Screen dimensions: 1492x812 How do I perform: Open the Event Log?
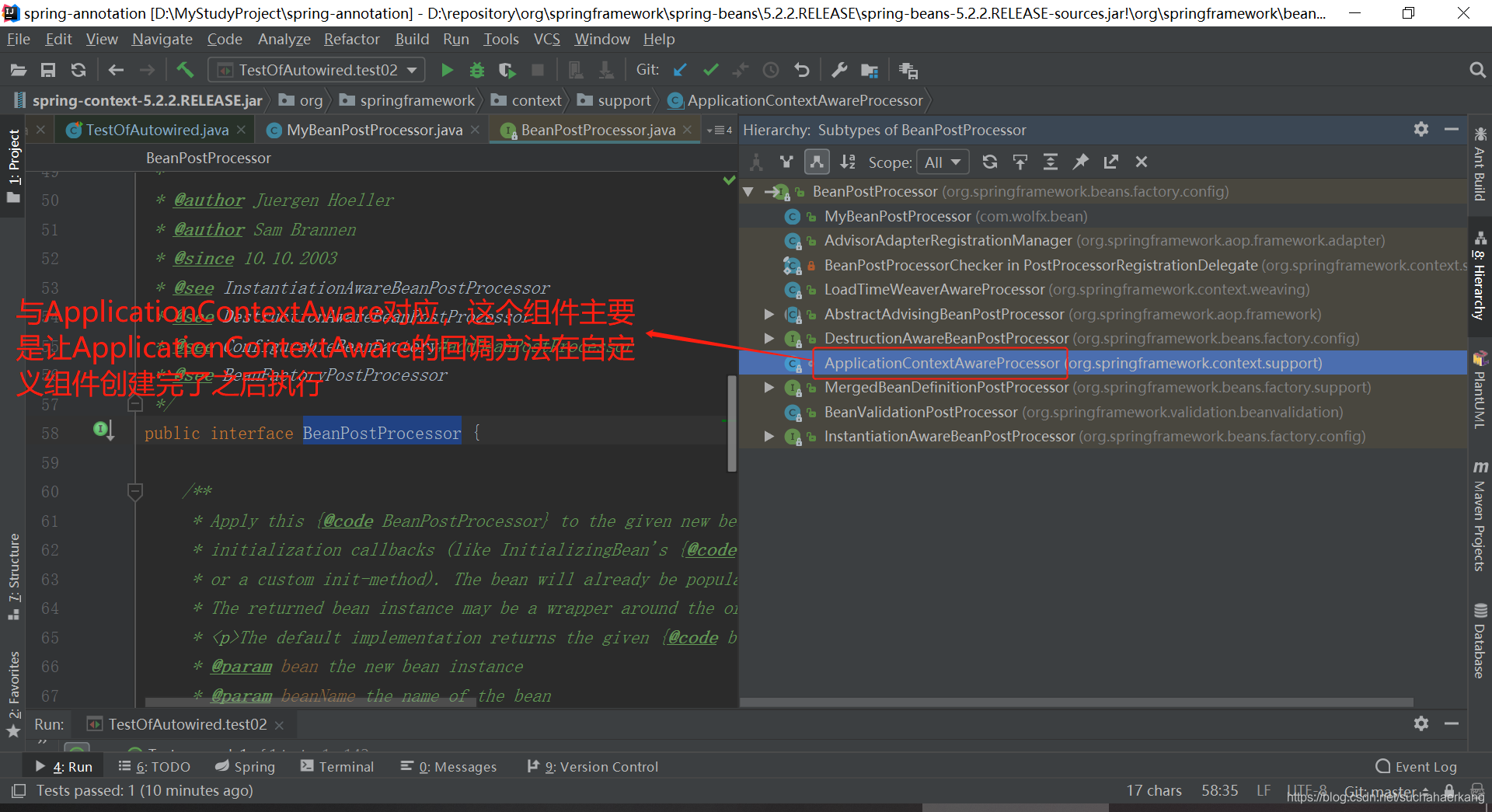tap(1416, 767)
